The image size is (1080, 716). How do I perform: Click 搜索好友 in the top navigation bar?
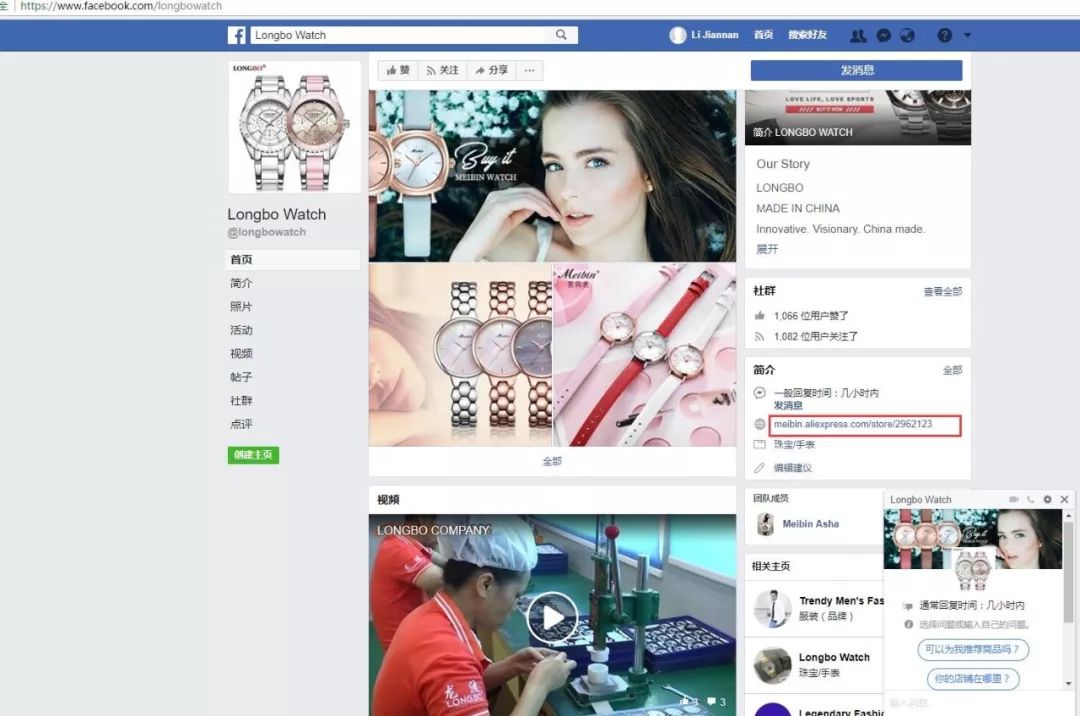807,35
